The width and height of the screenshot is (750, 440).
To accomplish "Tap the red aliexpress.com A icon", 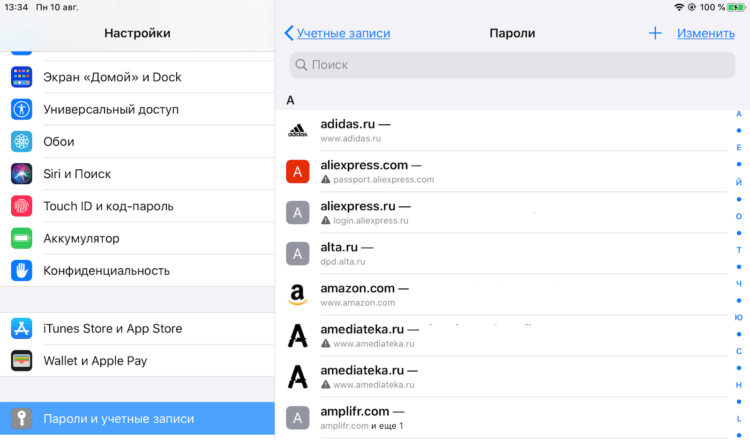I will click(298, 172).
